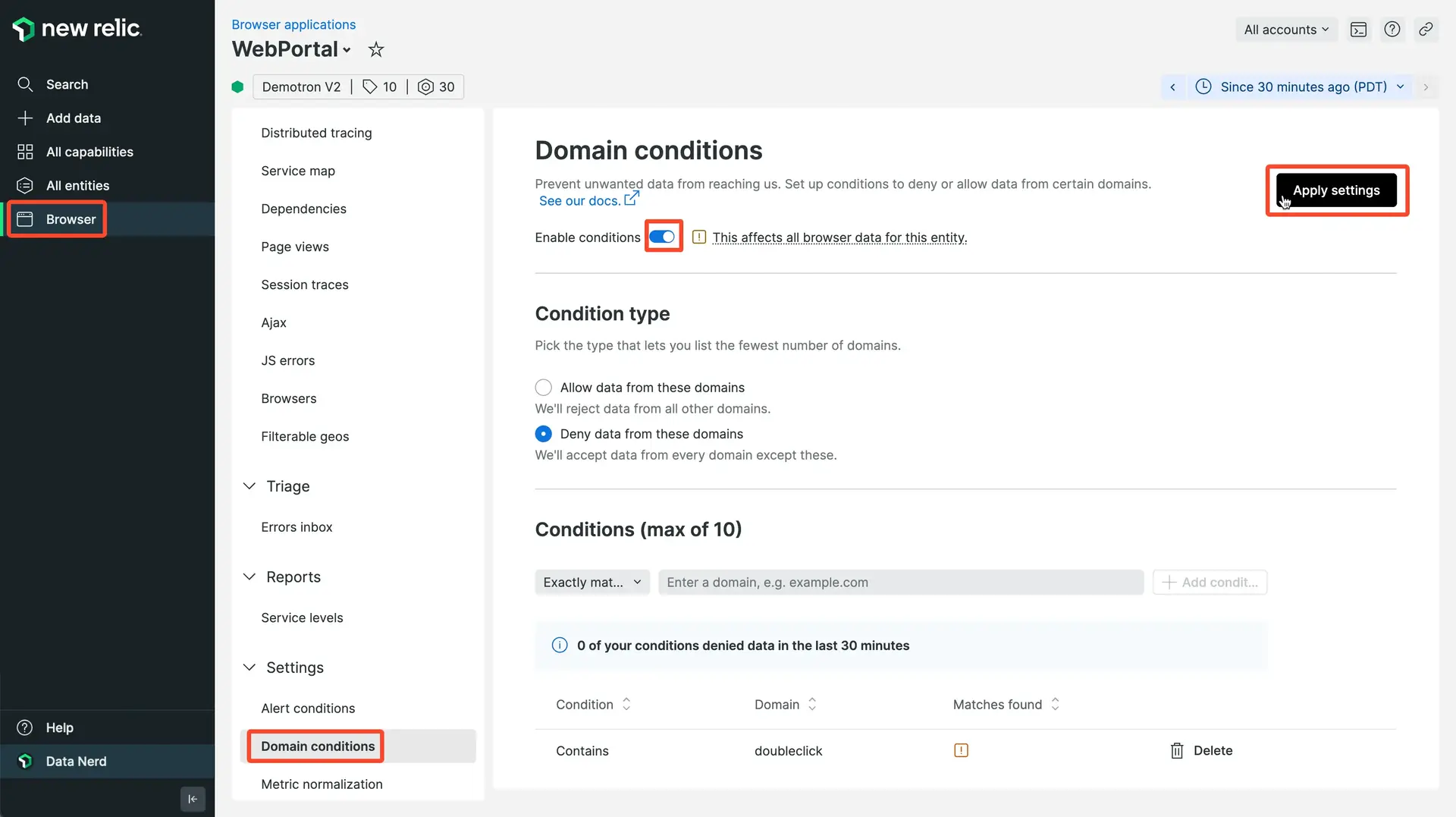
Task: Copy permalink using the link icon
Action: pos(1426,30)
